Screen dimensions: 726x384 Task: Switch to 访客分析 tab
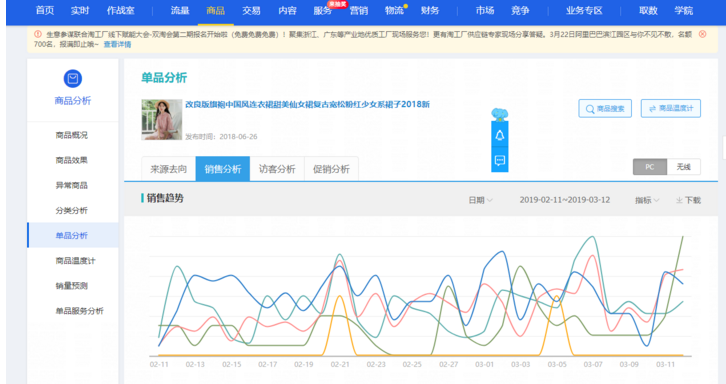(277, 169)
